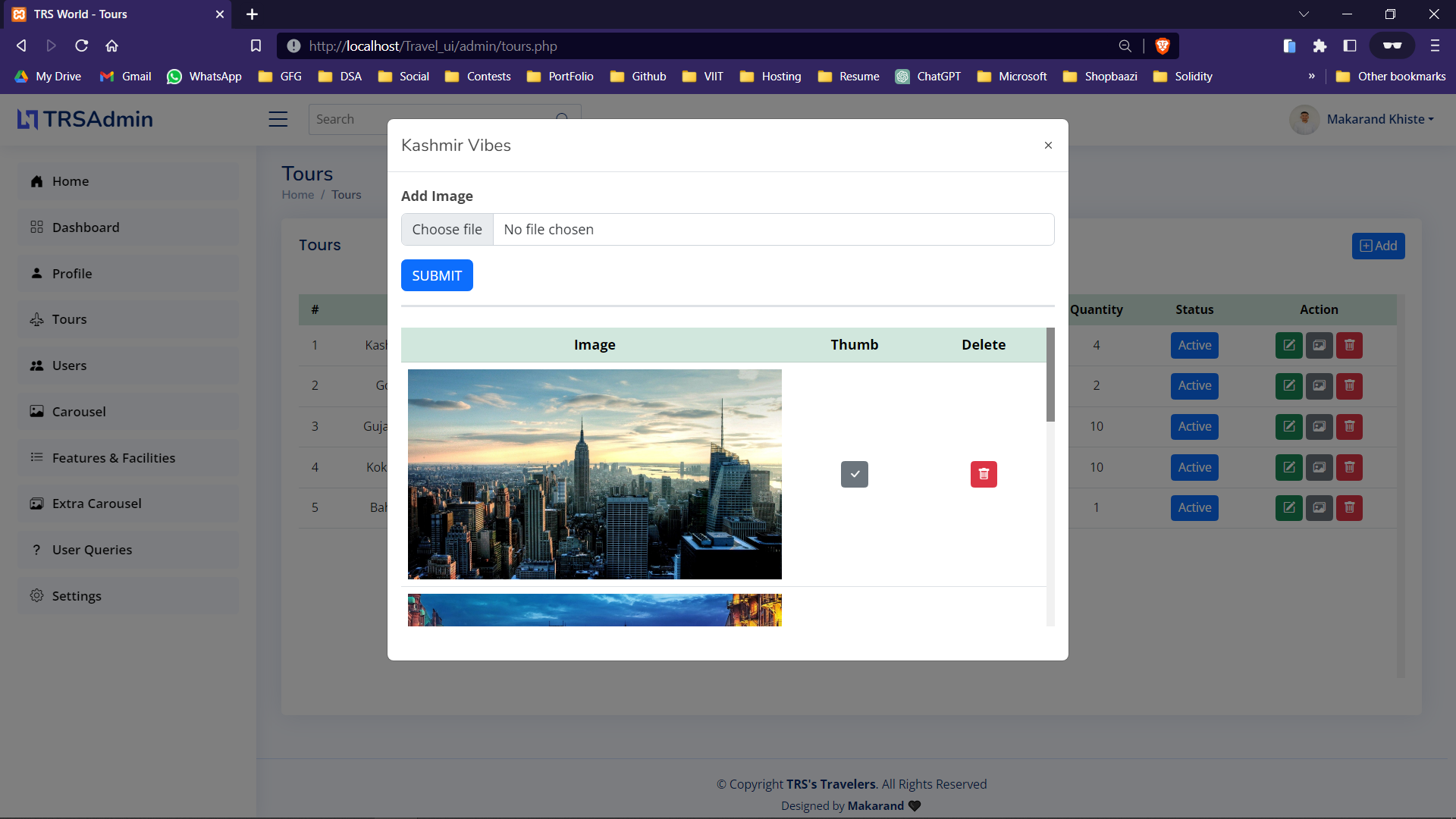Open Users in the sidebar
Image resolution: width=1456 pixels, height=819 pixels.
pyautogui.click(x=128, y=366)
